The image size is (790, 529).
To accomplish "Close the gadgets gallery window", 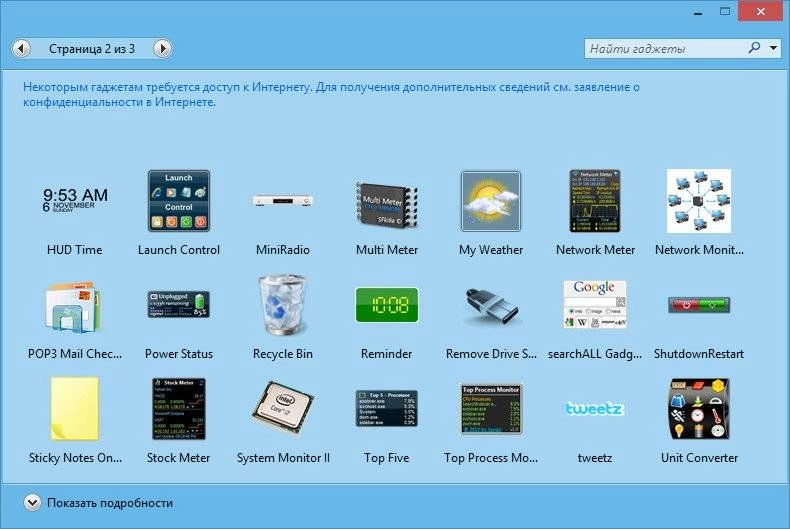I will coord(761,11).
